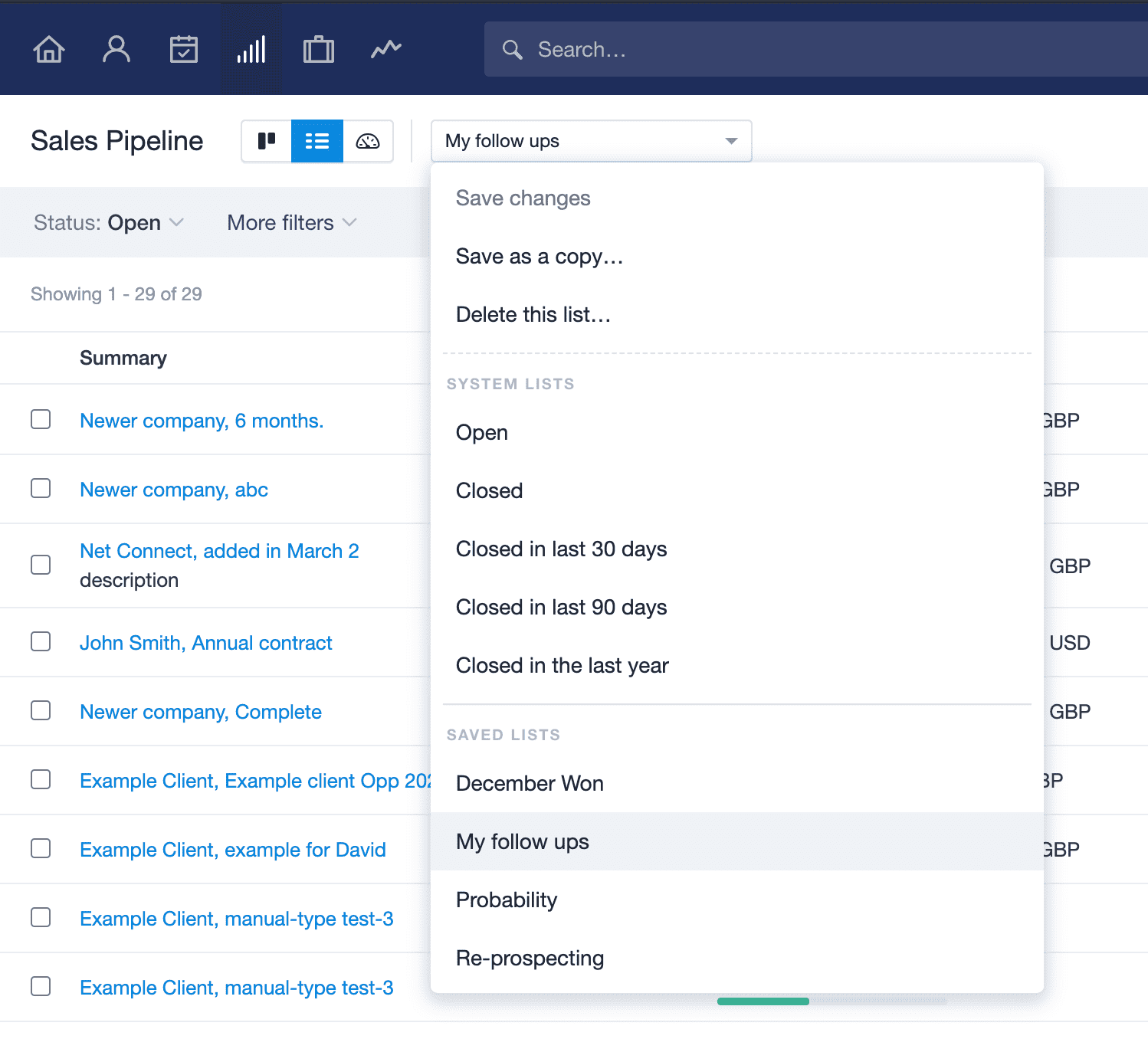Click the green progress bar at bottom
The height and width of the screenshot is (1039, 1148).
763,1001
